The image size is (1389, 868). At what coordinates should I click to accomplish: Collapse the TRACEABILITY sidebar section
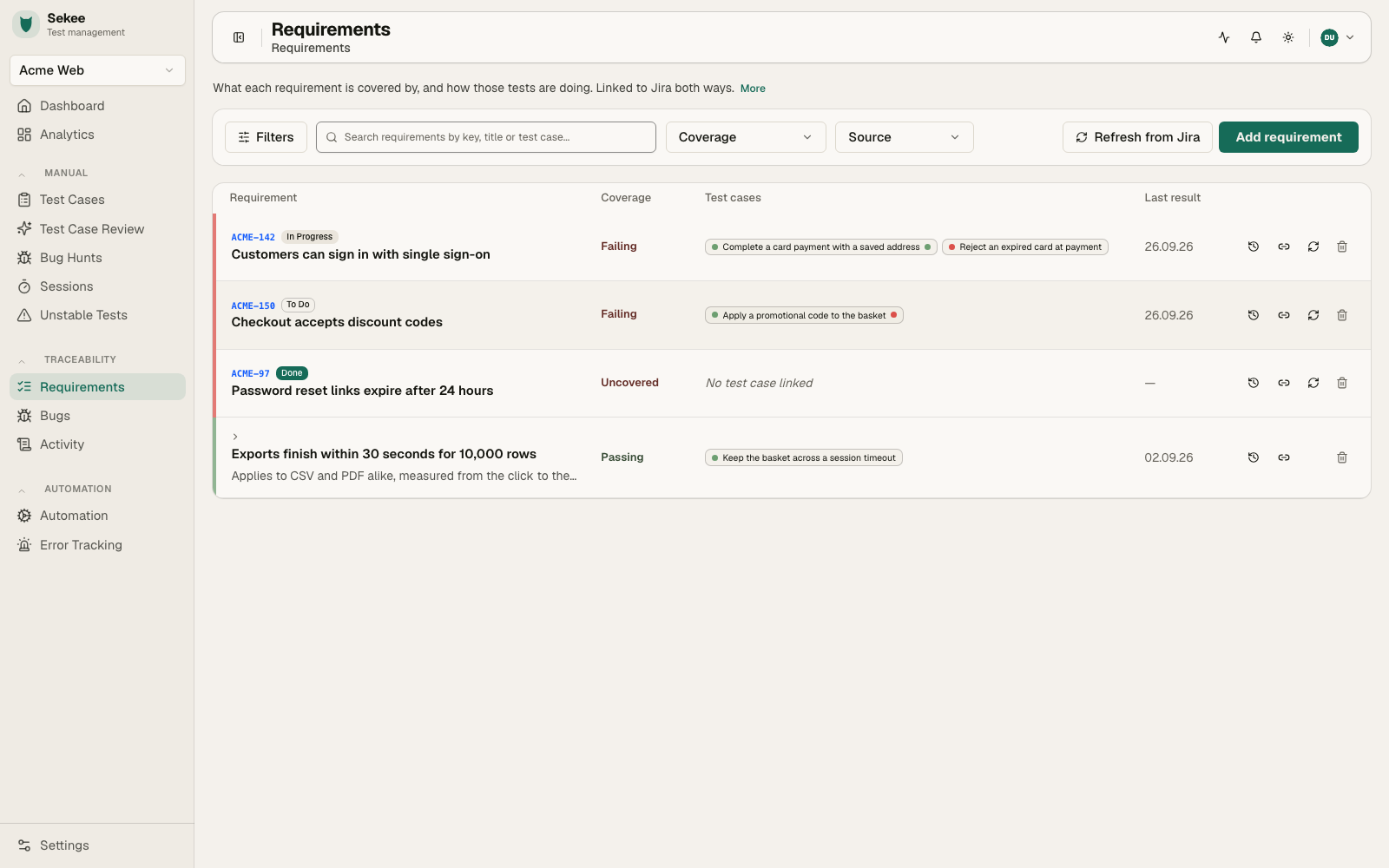(22, 360)
